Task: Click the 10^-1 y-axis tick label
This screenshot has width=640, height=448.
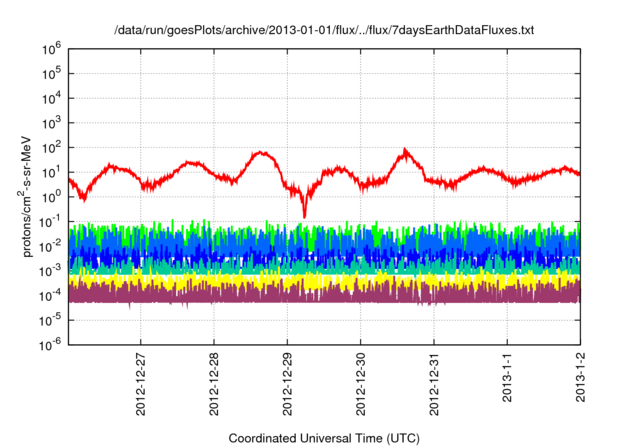Action: pos(50,222)
